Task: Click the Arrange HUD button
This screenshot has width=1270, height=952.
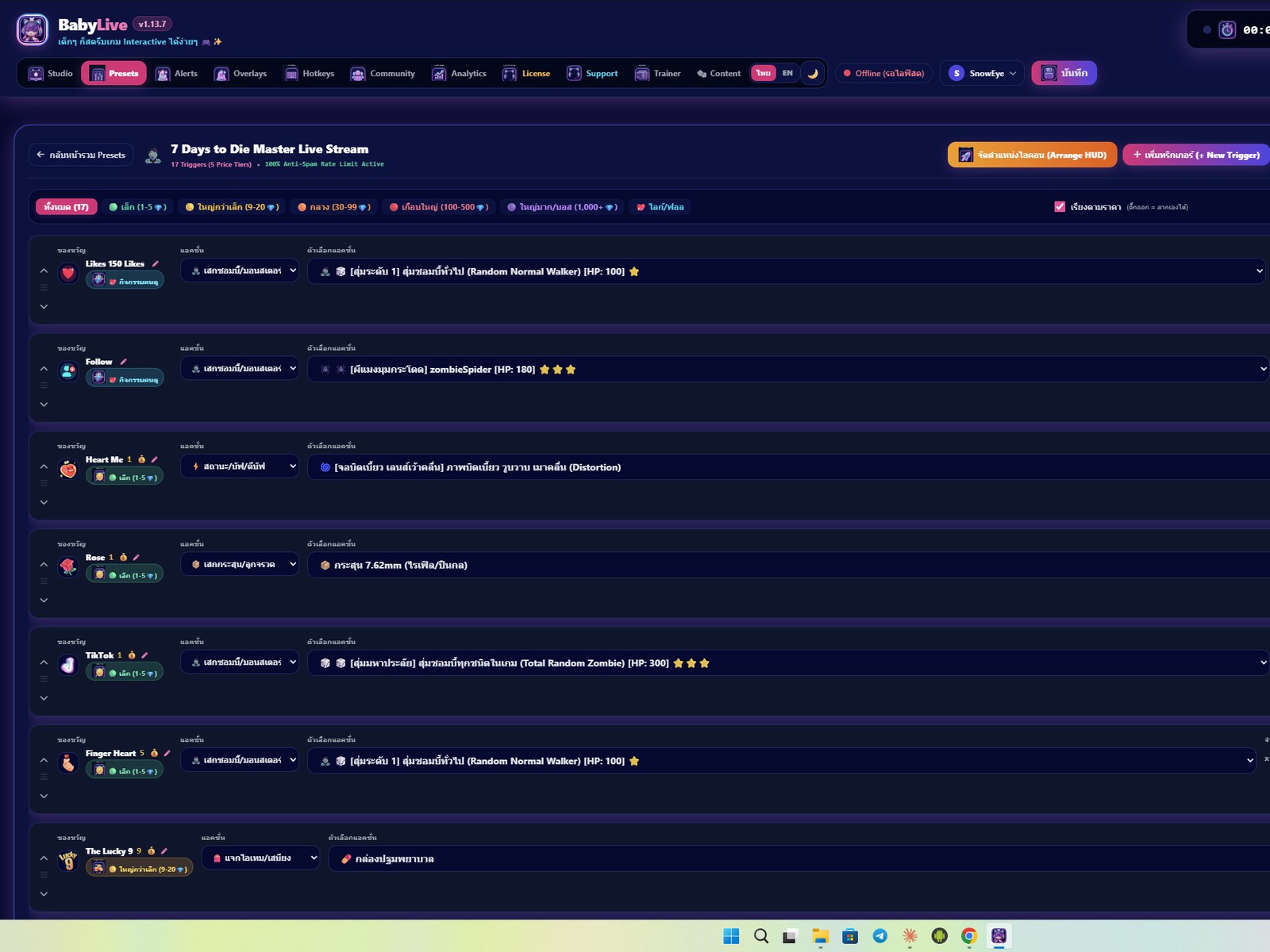Action: click(x=1032, y=155)
